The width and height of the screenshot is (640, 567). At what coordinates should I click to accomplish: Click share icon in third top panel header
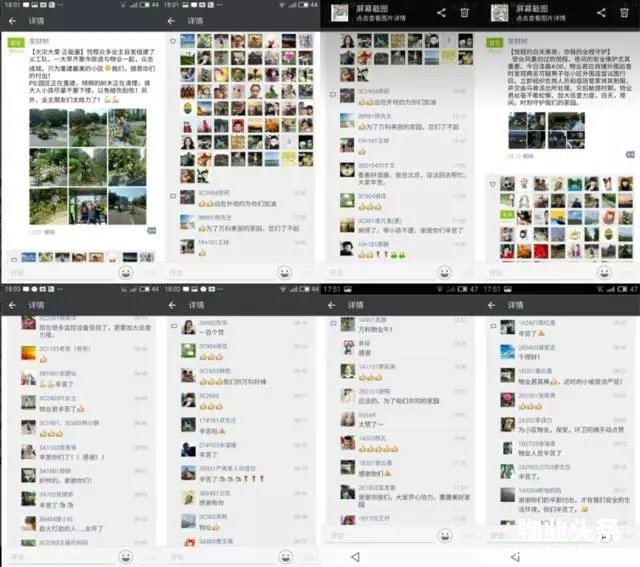click(438, 13)
